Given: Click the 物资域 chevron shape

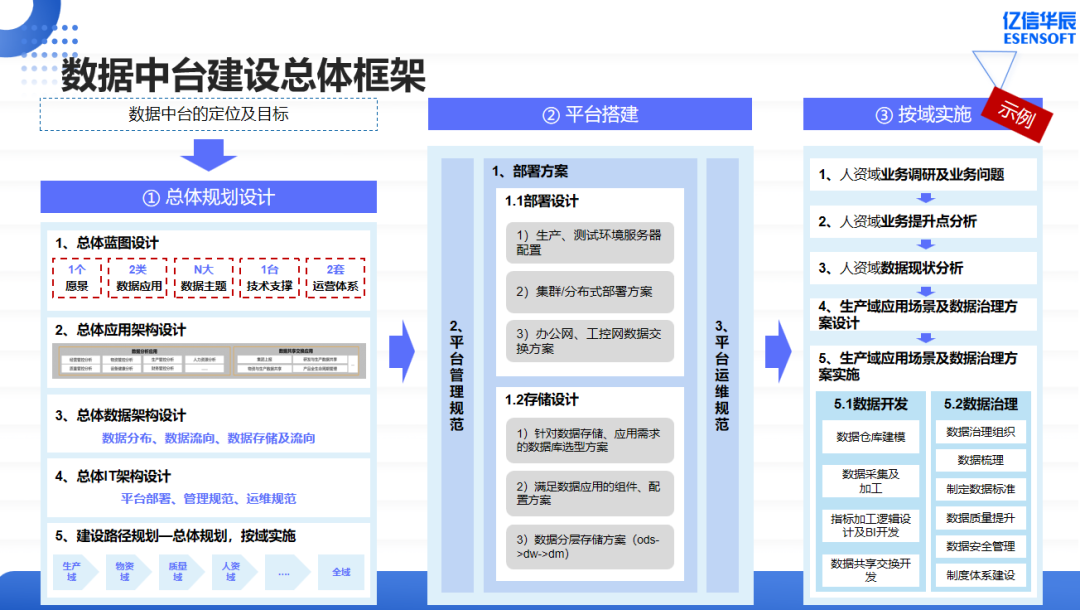Looking at the screenshot, I should point(127,571).
